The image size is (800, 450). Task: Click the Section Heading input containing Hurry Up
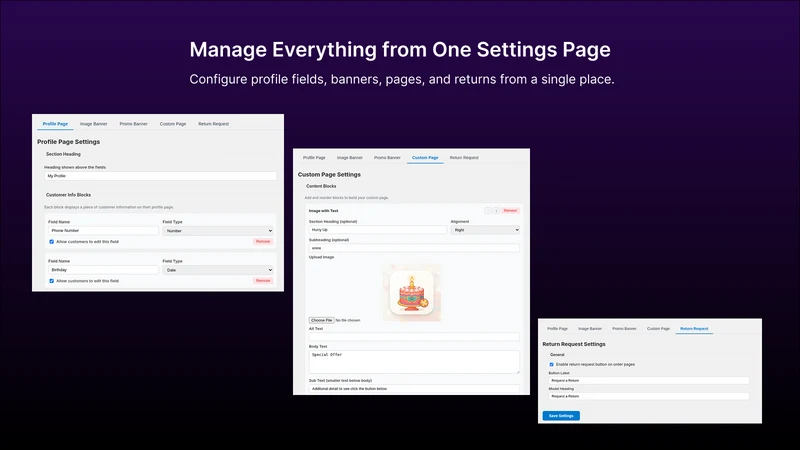378,230
